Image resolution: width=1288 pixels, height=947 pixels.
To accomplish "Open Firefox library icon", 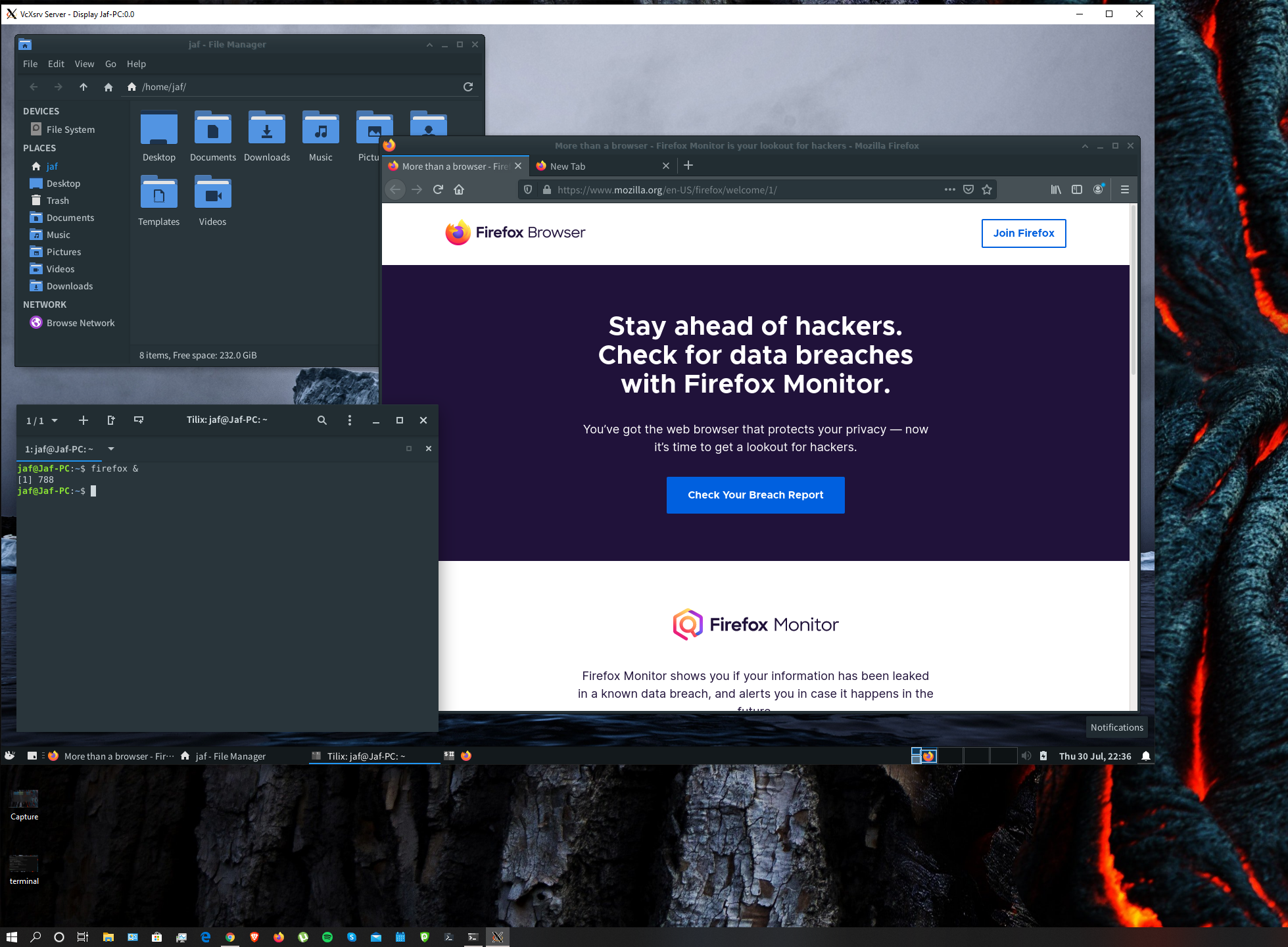I will (1056, 189).
